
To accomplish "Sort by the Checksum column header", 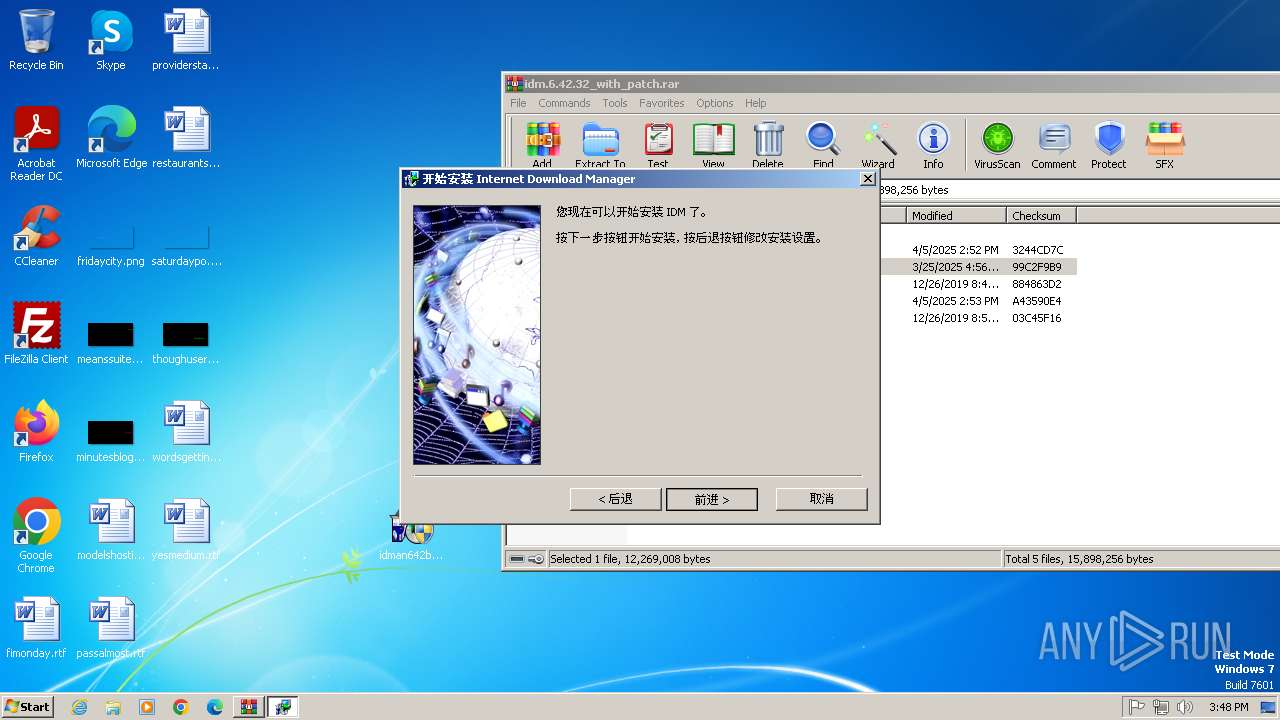I will [1041, 216].
